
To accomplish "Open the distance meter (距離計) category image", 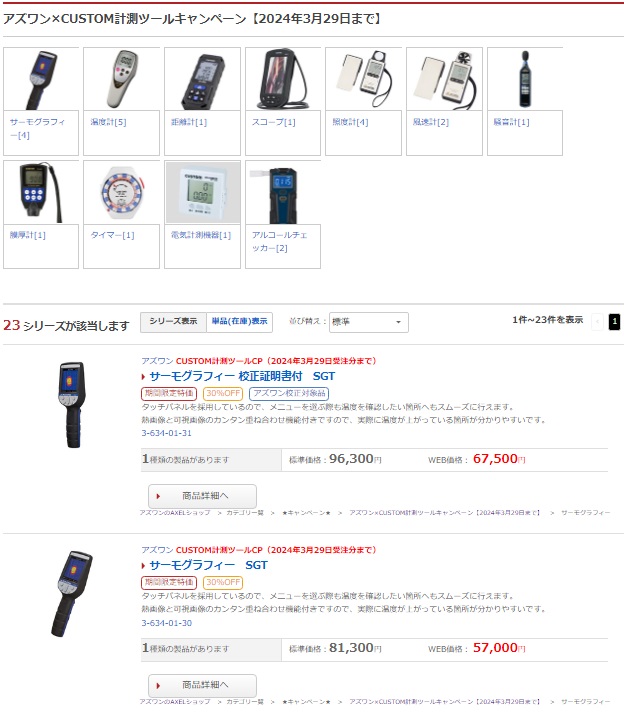I will [x=202, y=79].
